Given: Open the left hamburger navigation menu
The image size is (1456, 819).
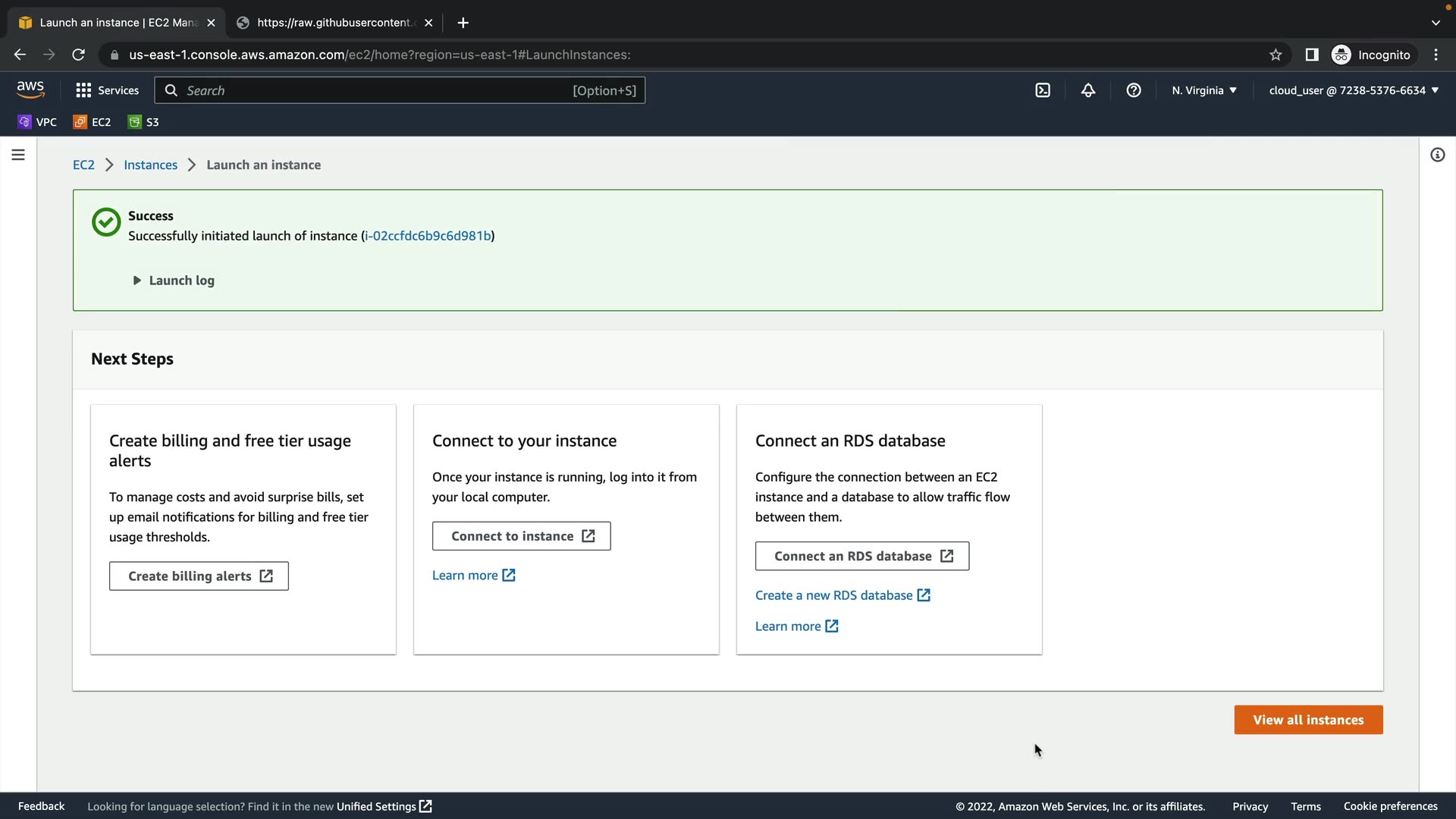Looking at the screenshot, I should [x=18, y=155].
